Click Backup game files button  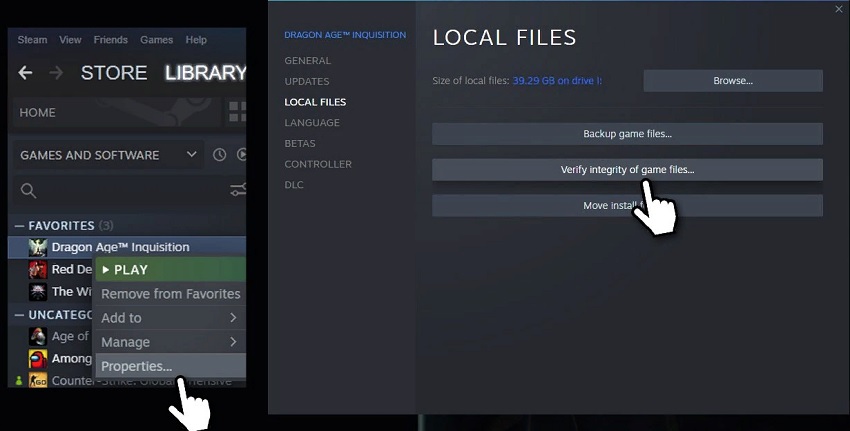coord(627,133)
